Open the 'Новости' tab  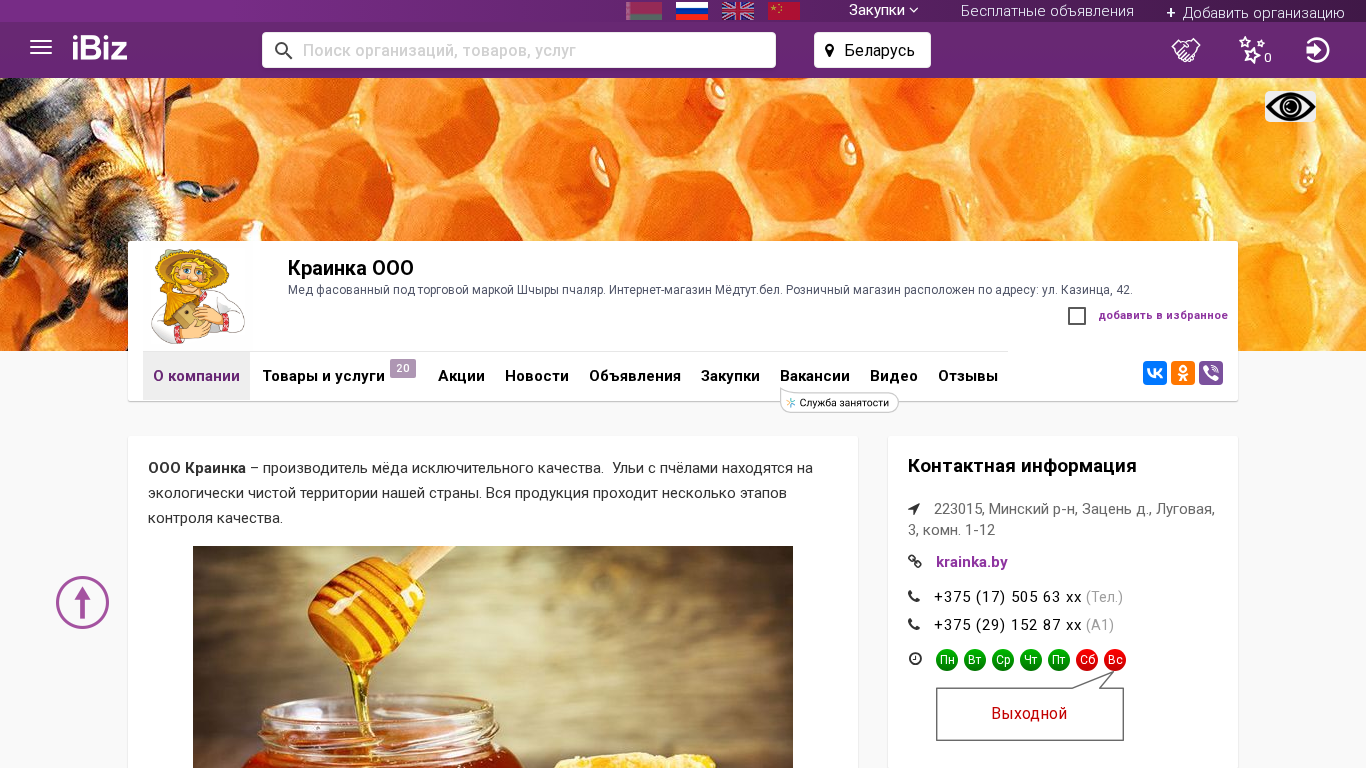point(537,376)
